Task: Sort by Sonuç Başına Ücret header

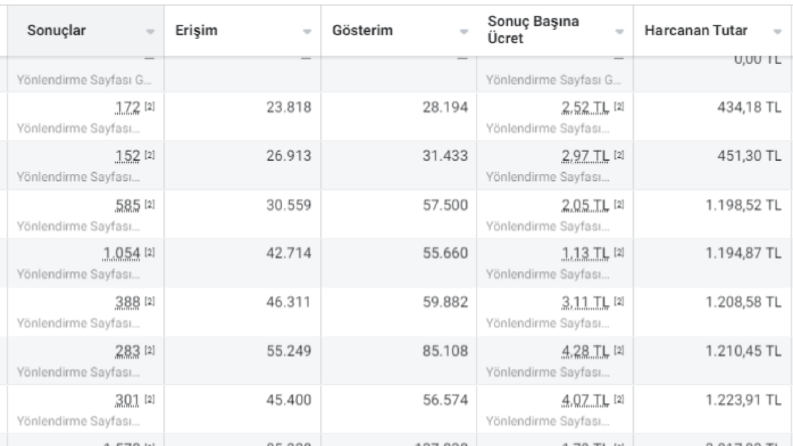Action: (533, 30)
